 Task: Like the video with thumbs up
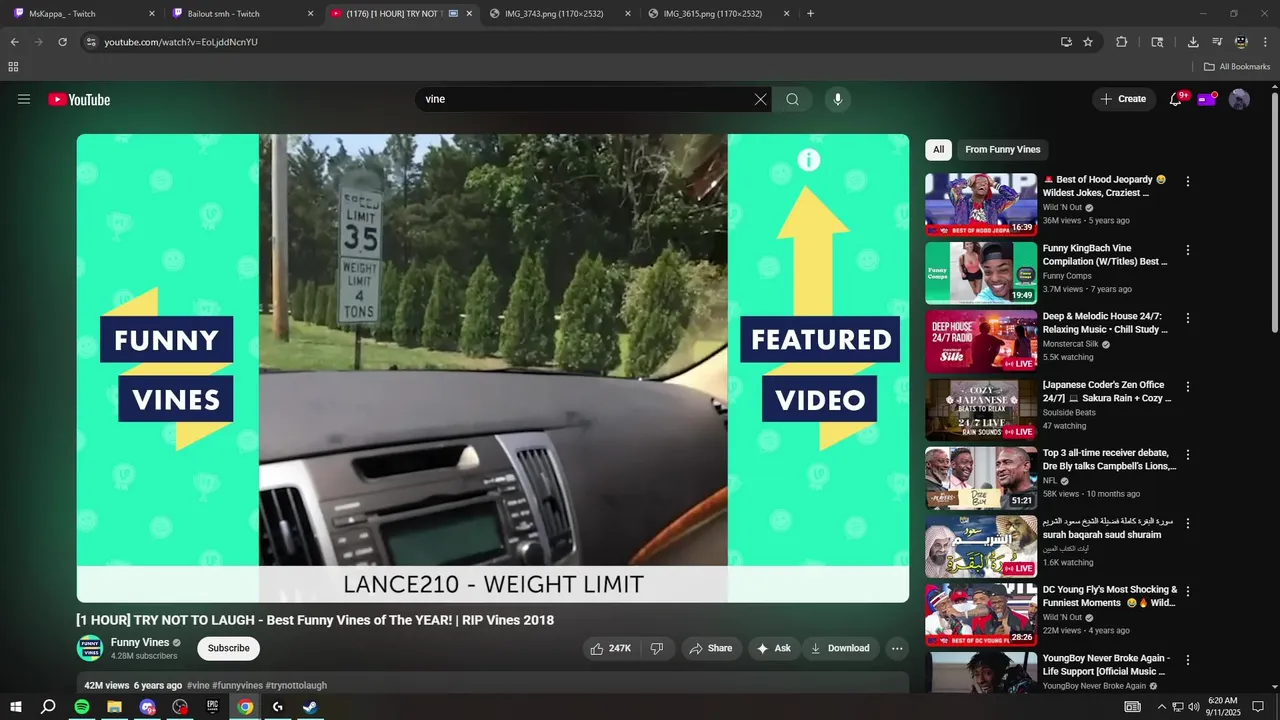(611, 648)
